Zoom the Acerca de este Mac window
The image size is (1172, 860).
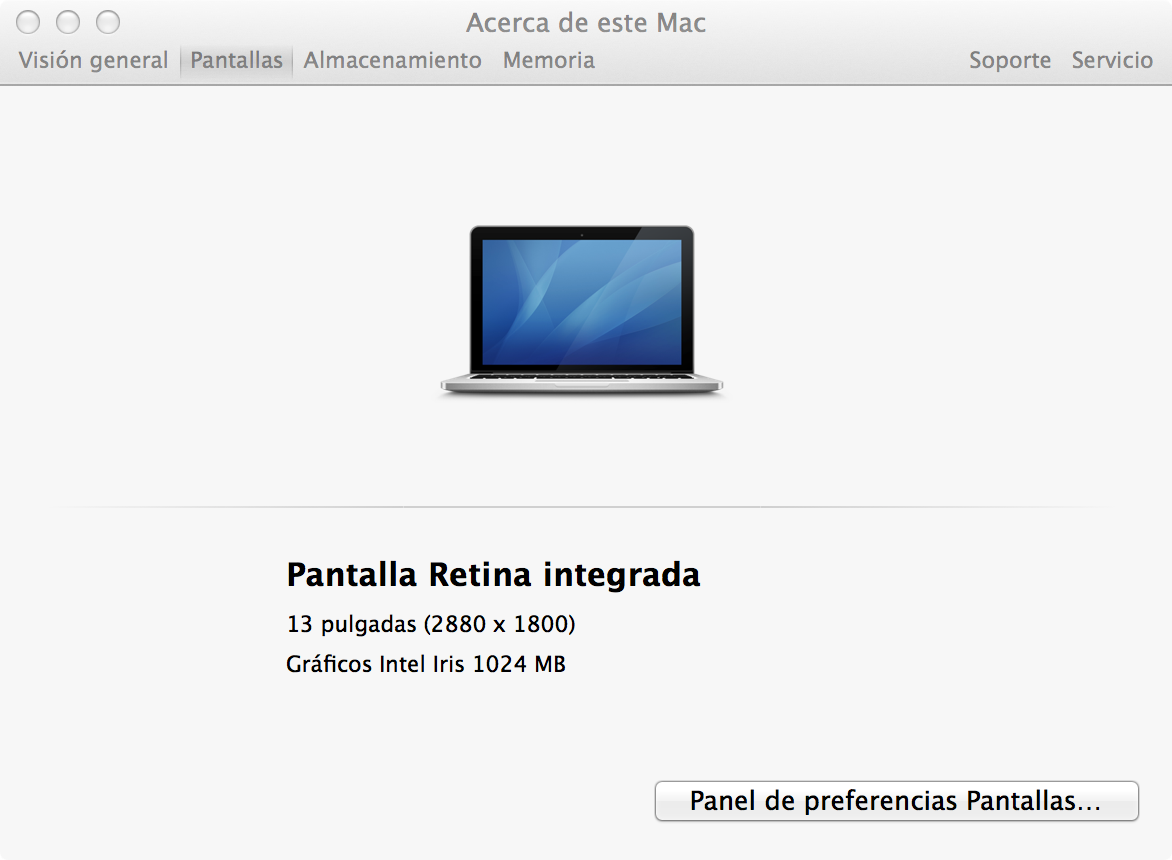pos(108,22)
